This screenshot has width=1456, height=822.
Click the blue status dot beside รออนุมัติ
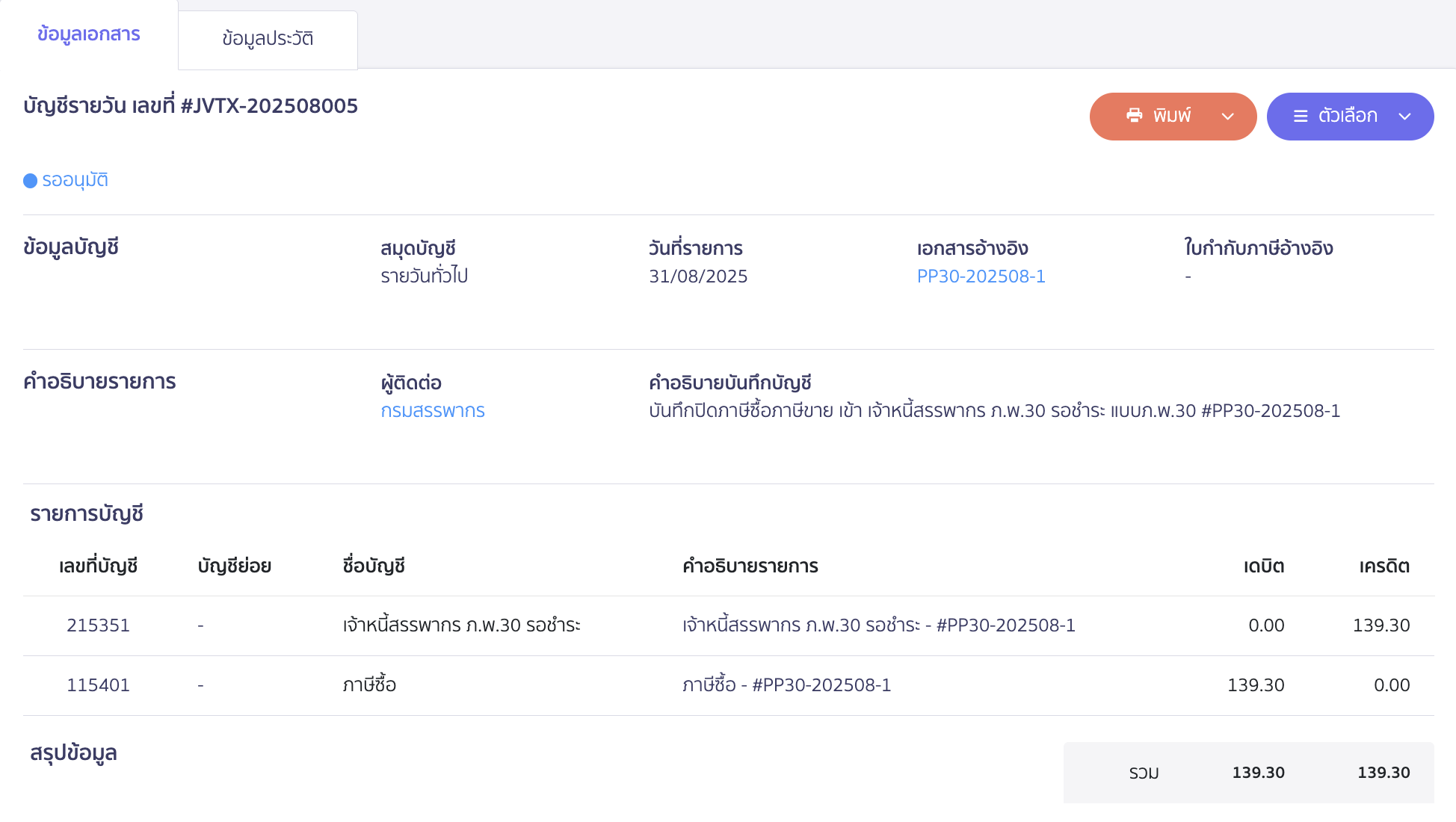tap(29, 179)
